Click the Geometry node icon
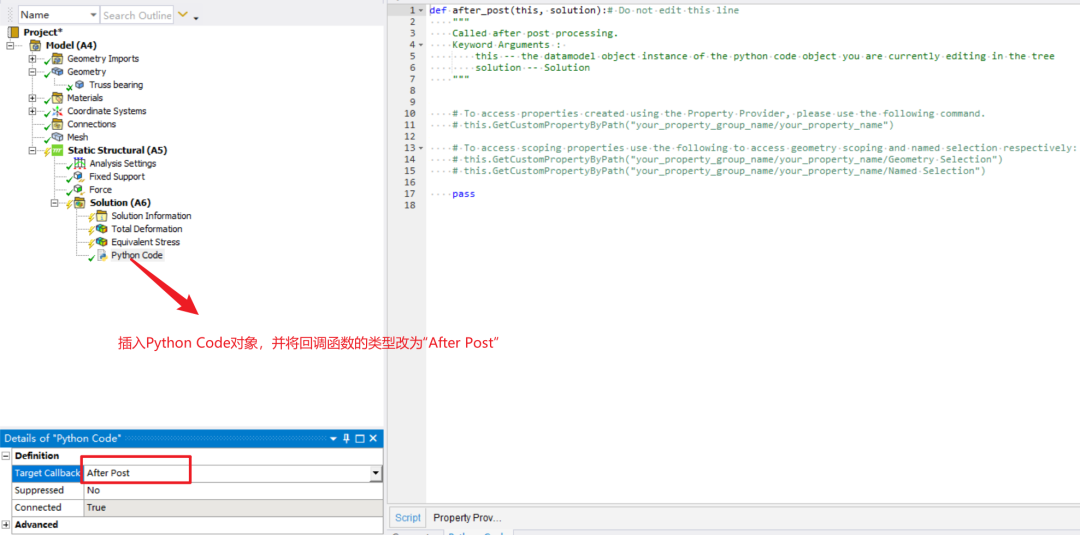 (x=57, y=72)
